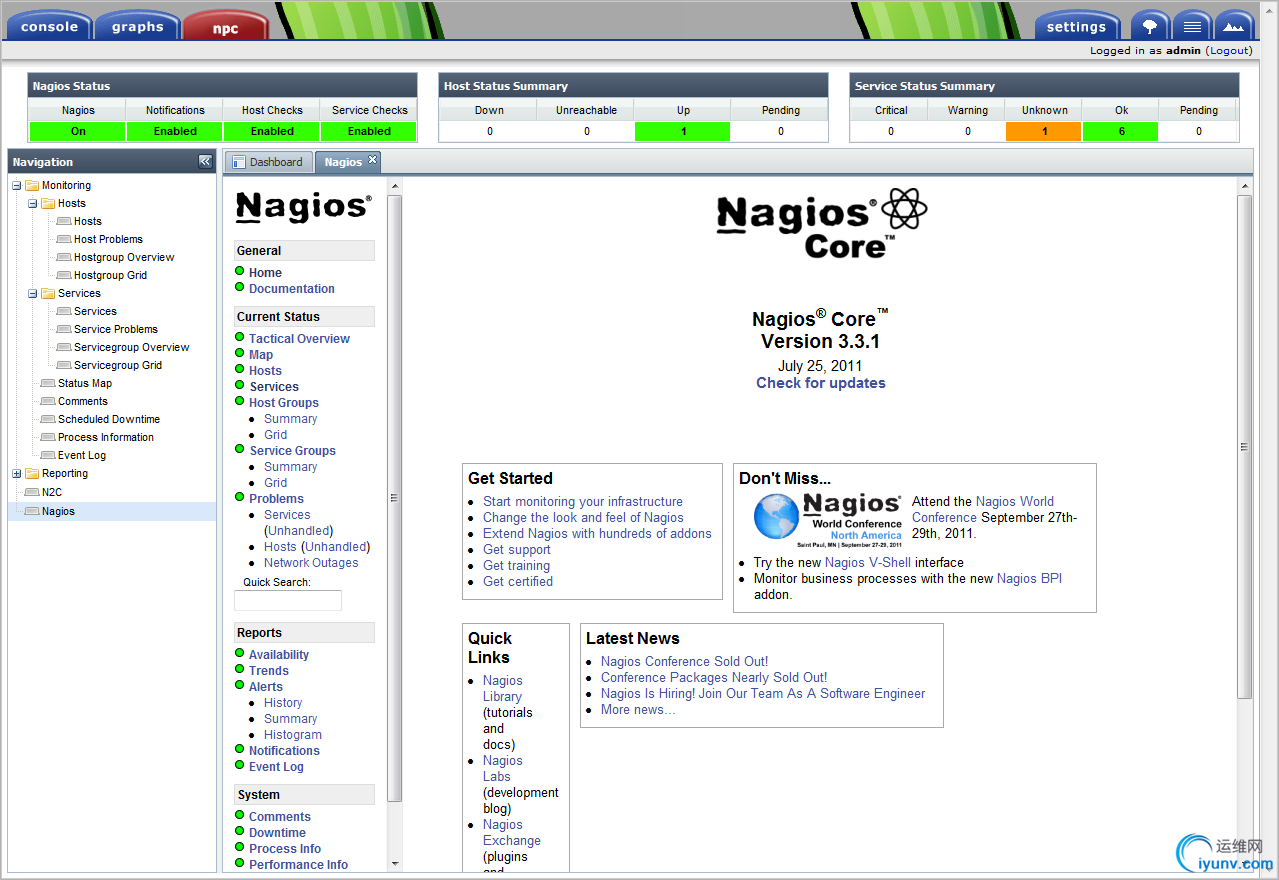Switch to the console tab
1279x880 pixels.
tap(49, 26)
